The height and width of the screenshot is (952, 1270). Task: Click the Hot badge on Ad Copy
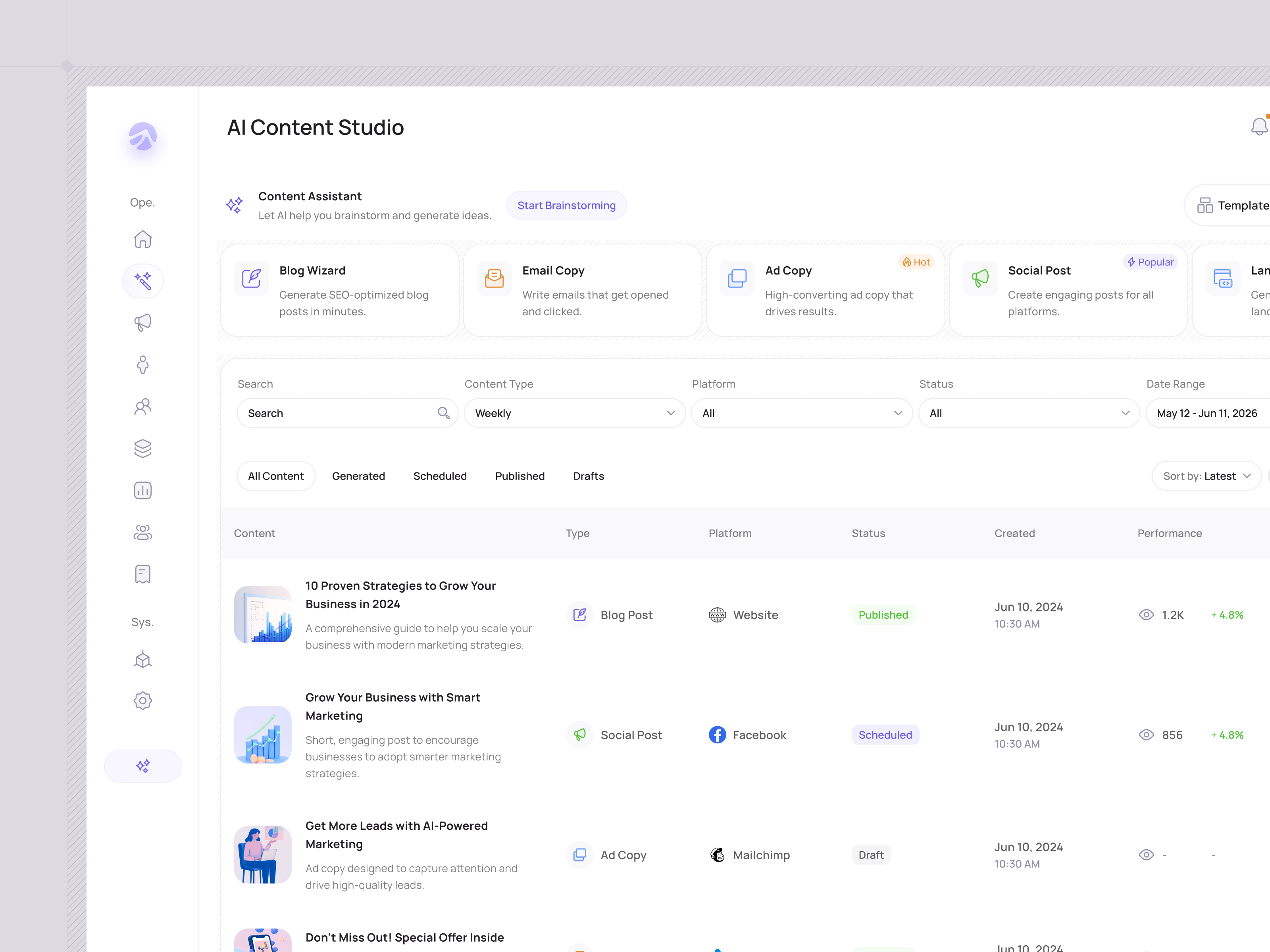point(916,262)
